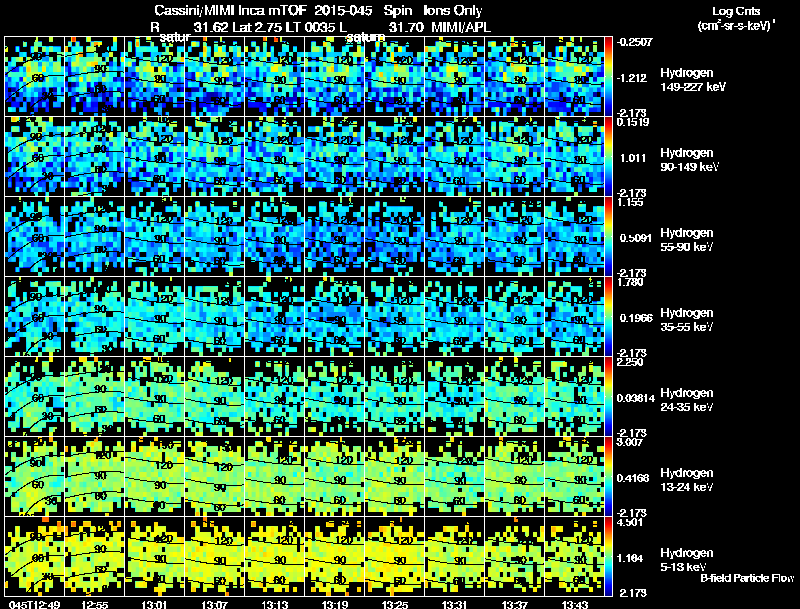Click the '0.5091' colorbar value
This screenshot has width=800, height=609.
coord(635,238)
